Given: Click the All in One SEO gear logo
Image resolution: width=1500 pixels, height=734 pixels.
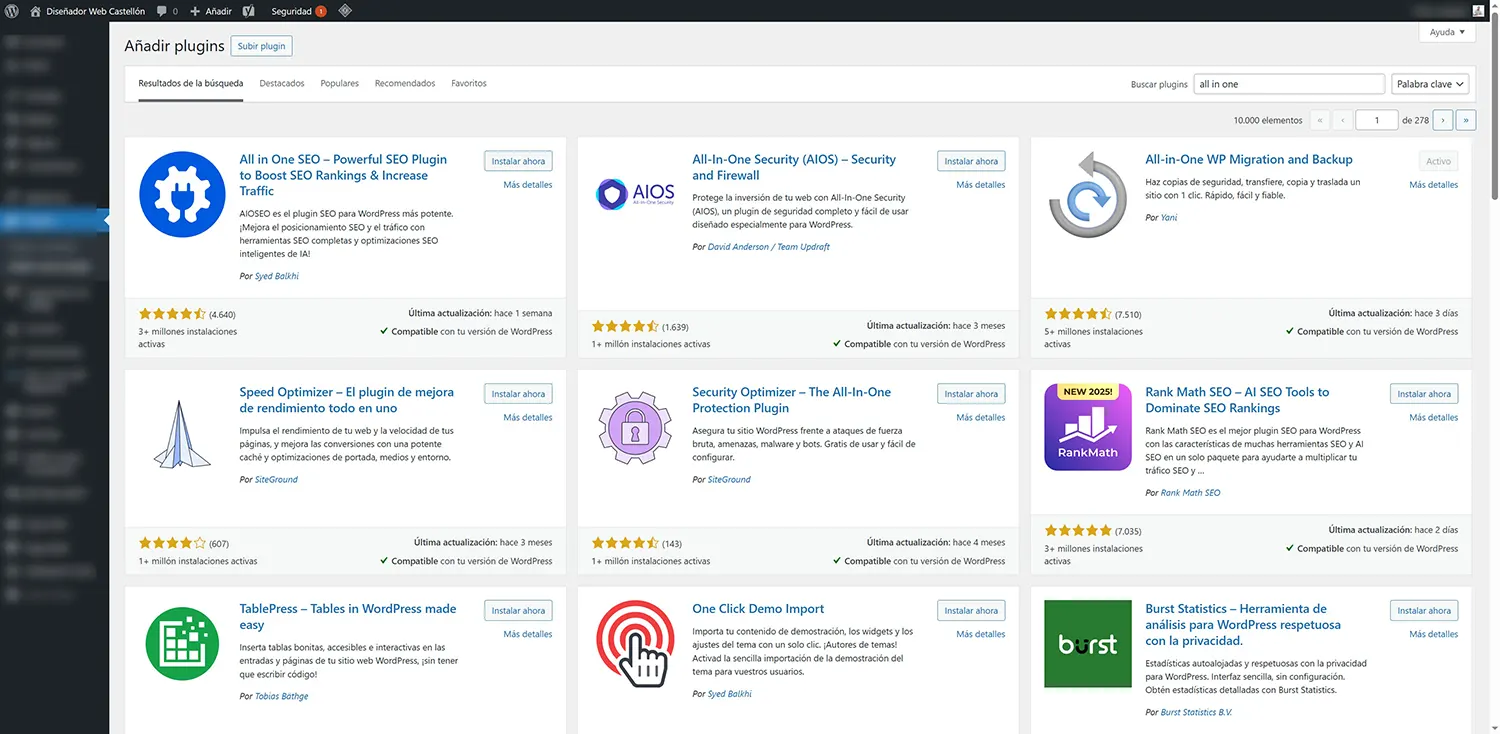Looking at the screenshot, I should click(181, 194).
